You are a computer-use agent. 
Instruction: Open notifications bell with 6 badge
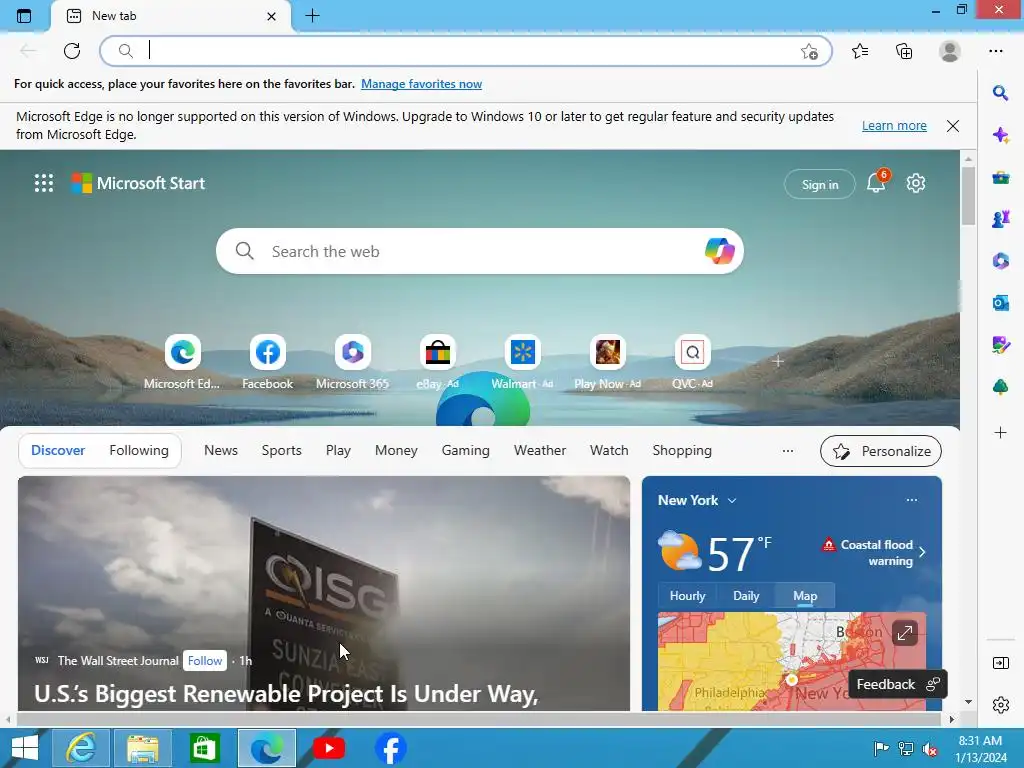pos(876,182)
